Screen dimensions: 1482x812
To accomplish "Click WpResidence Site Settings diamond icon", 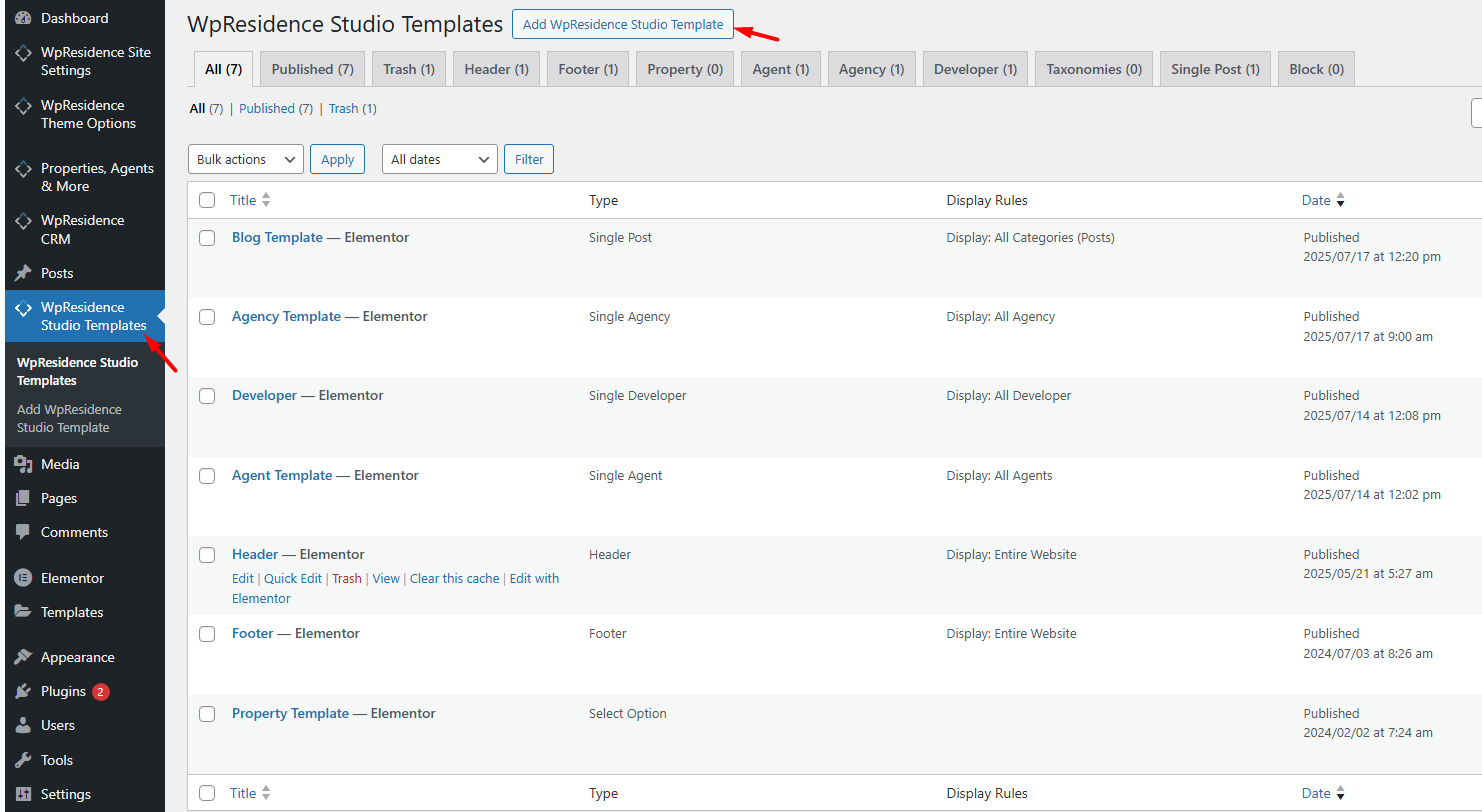I will click(x=23, y=52).
